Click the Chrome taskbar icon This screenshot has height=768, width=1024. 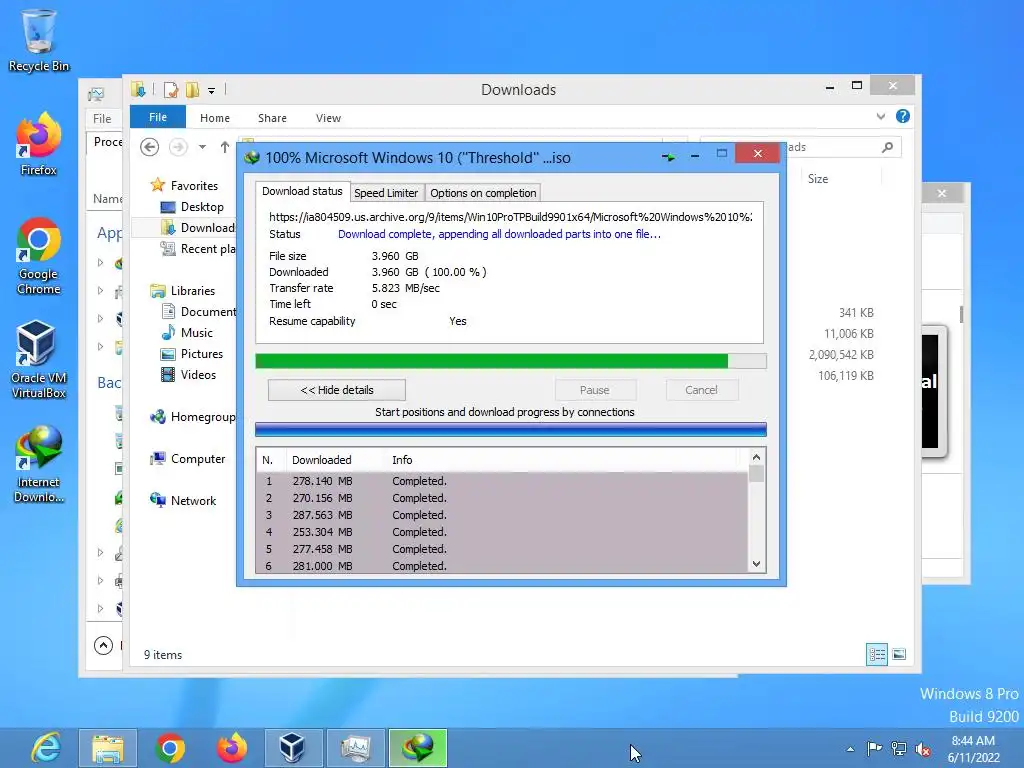170,748
